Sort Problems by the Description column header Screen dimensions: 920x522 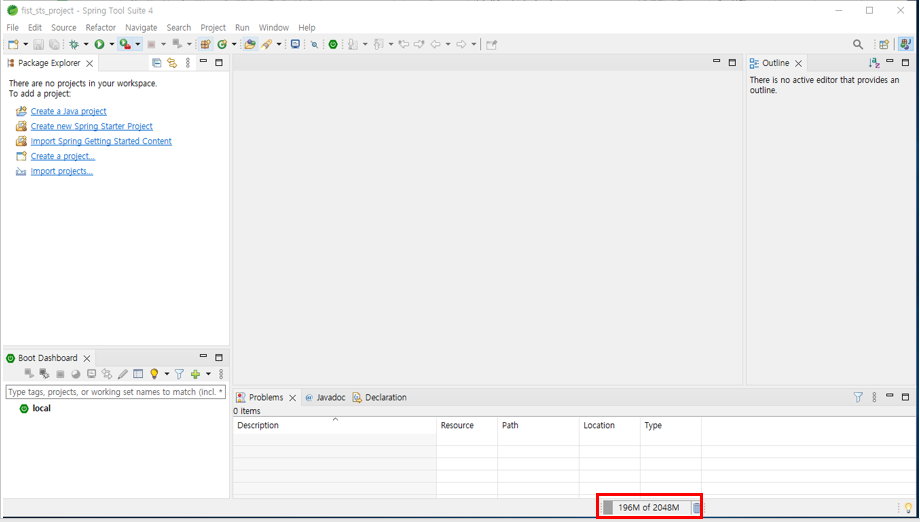334,425
